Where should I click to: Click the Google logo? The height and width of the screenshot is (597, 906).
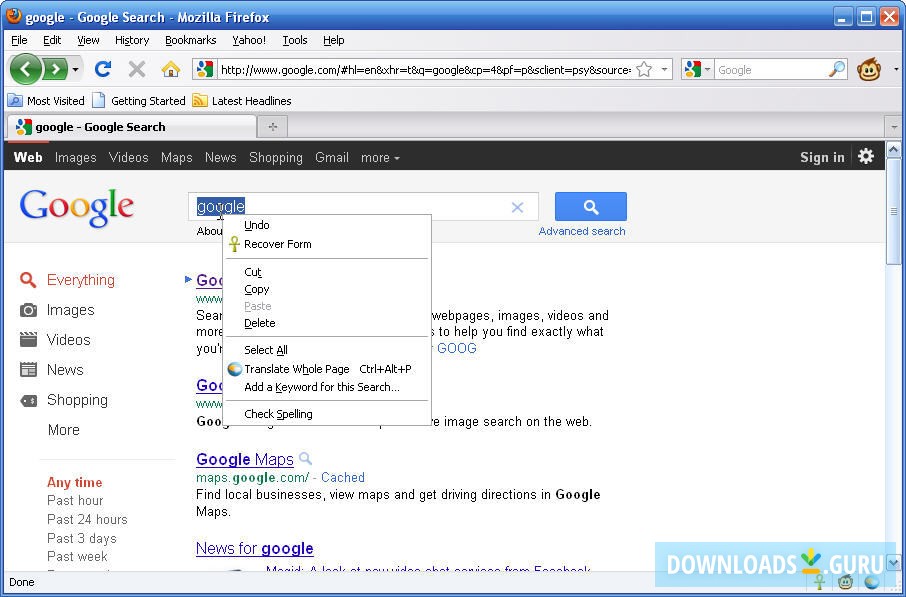pyautogui.click(x=77, y=207)
